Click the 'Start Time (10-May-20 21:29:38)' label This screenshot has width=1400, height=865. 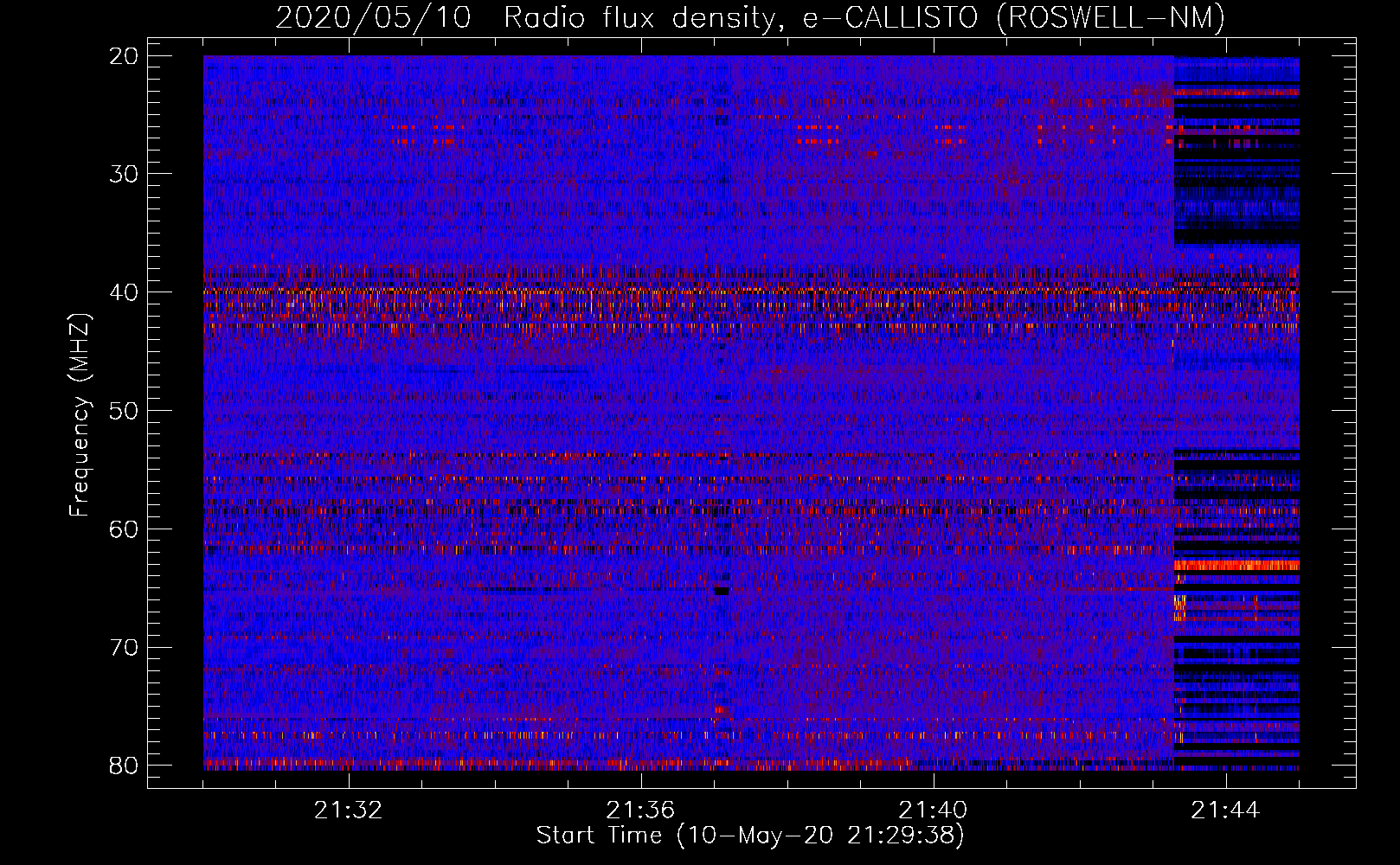[750, 836]
